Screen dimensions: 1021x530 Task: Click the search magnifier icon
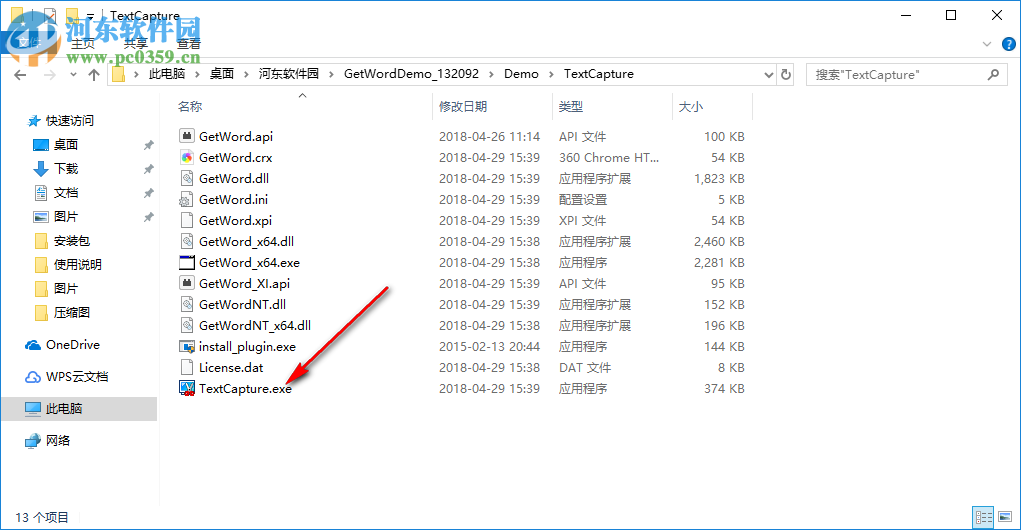[993, 74]
